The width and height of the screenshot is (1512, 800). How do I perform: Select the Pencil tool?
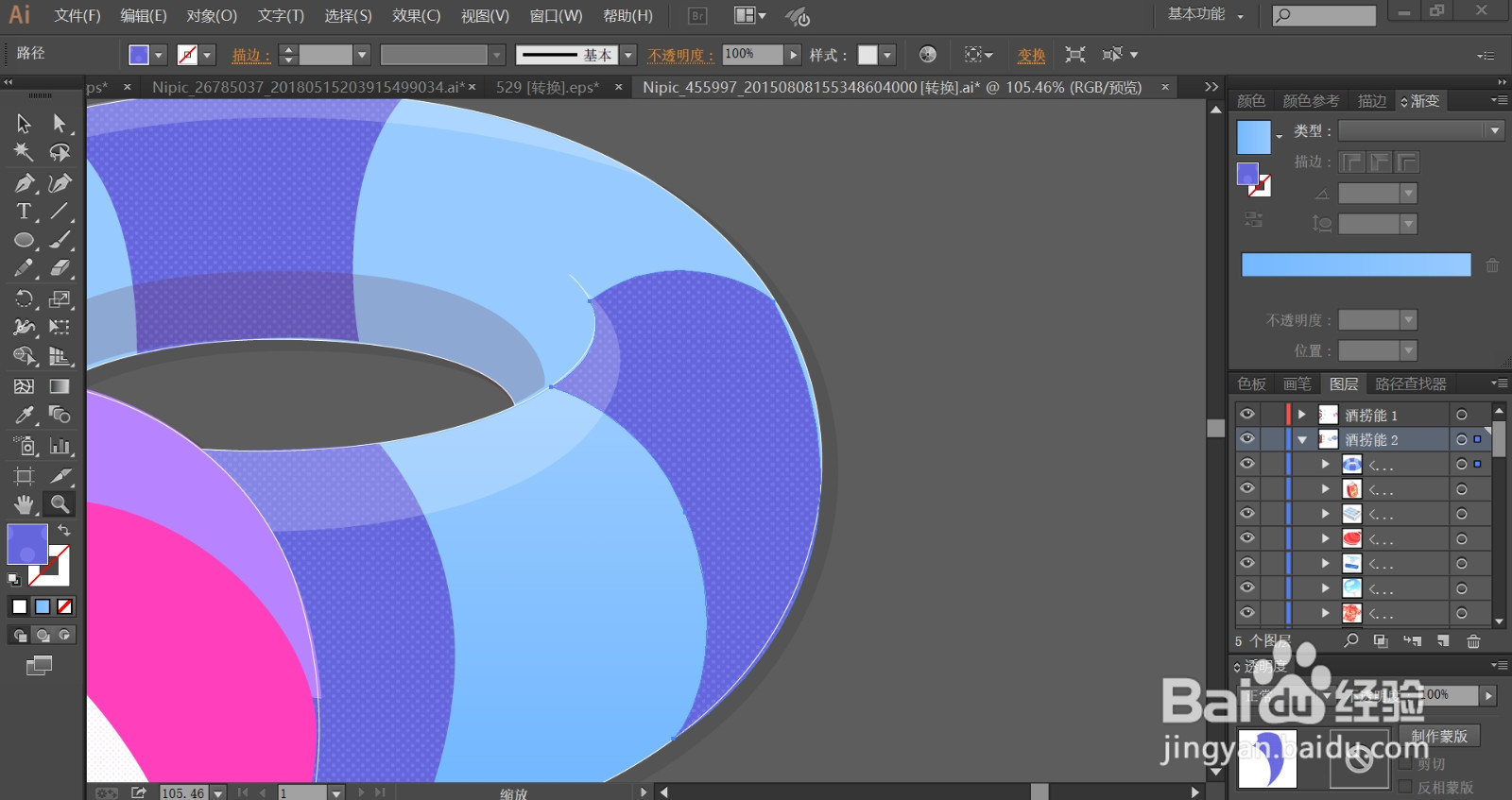click(24, 268)
